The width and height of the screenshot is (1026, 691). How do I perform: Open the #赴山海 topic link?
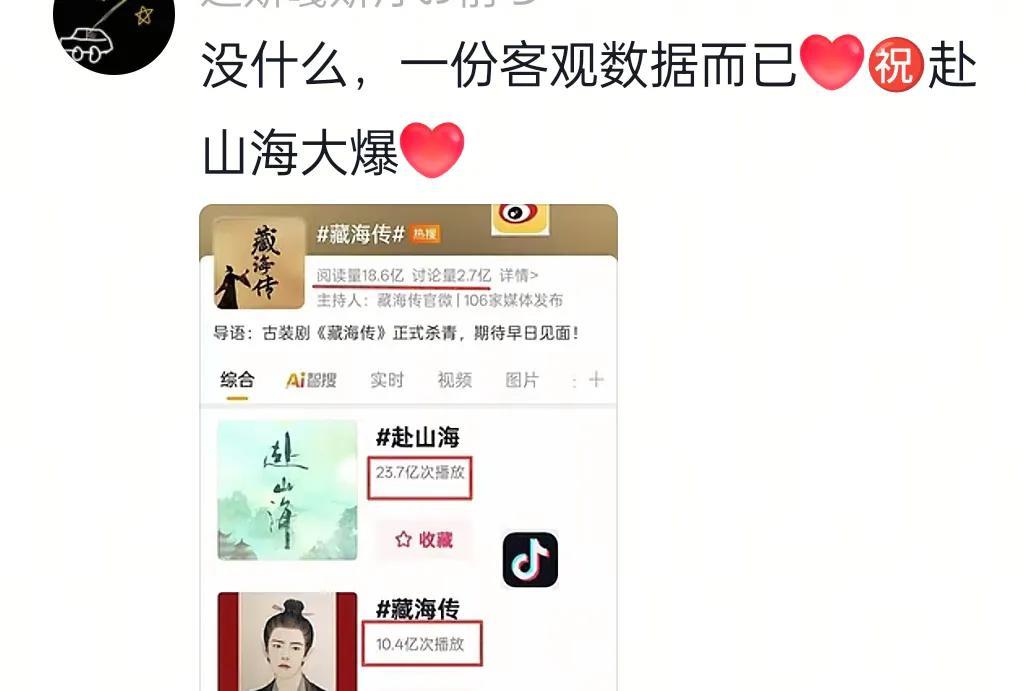click(x=418, y=437)
